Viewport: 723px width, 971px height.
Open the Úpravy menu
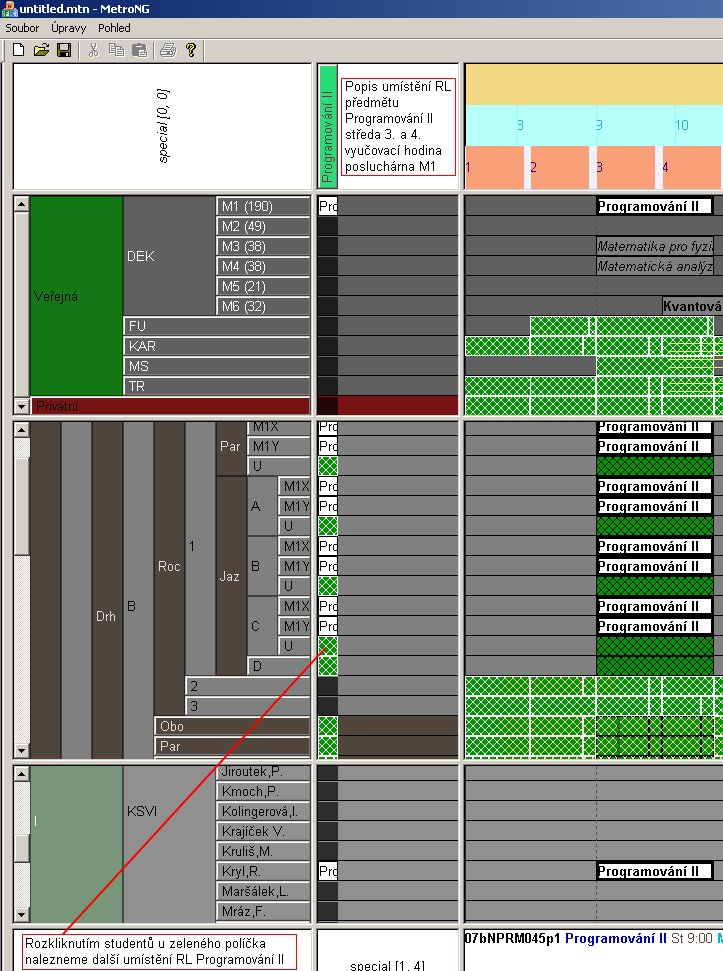point(68,28)
